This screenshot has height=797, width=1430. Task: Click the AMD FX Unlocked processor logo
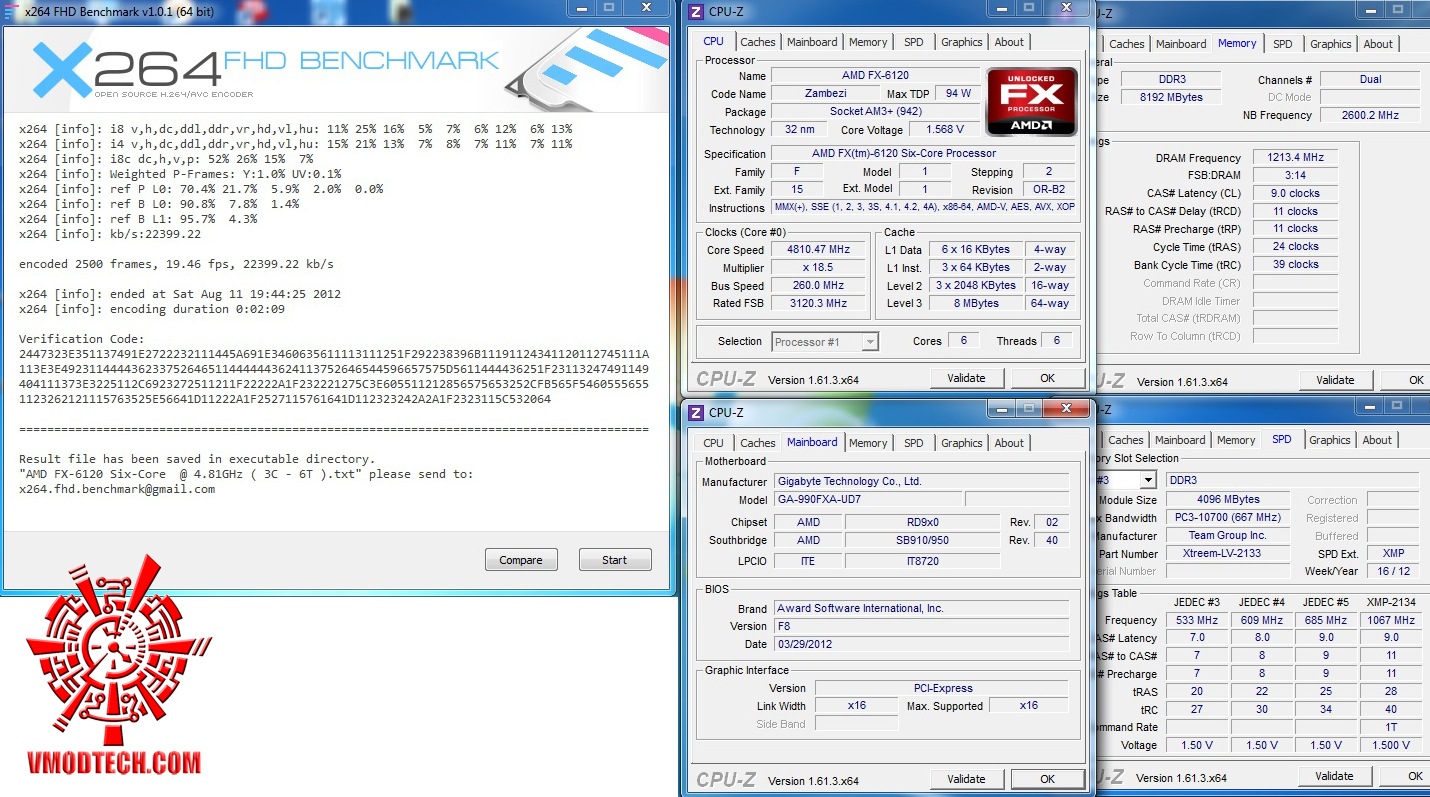coord(1032,102)
